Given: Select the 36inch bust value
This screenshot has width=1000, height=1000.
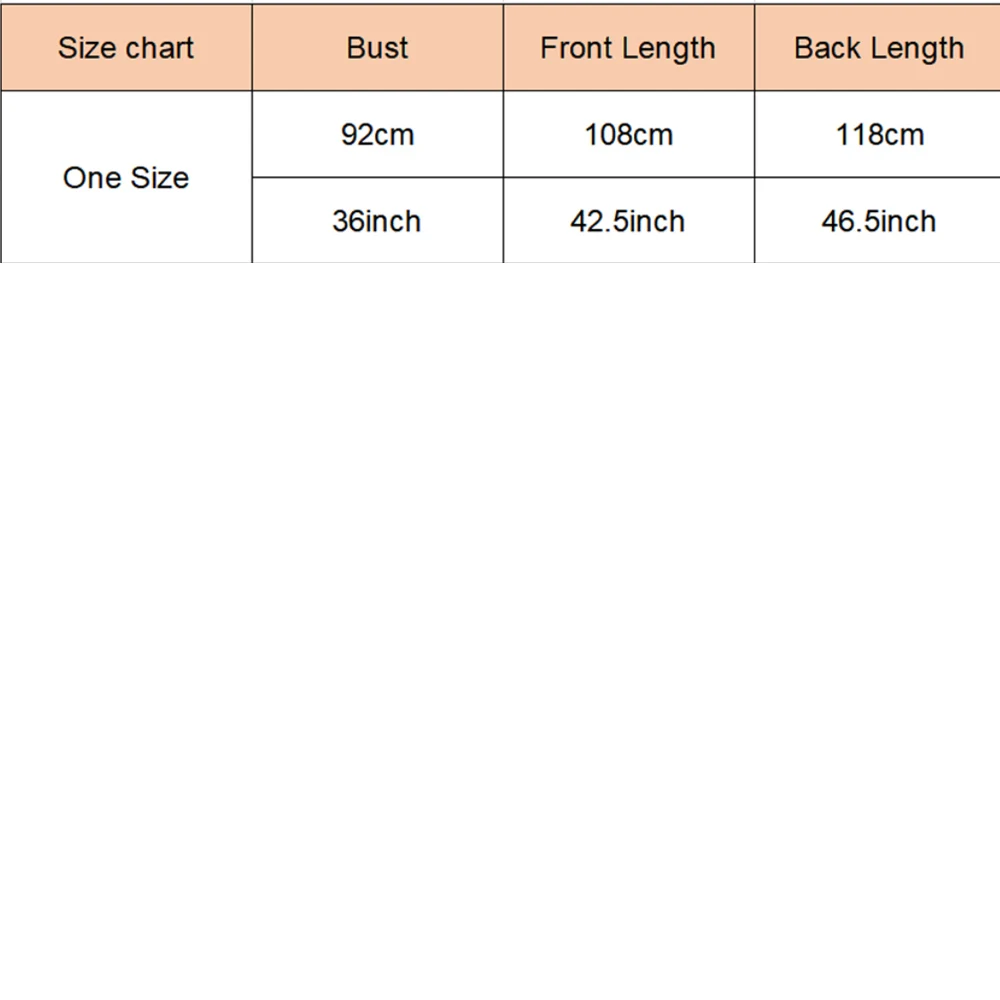Looking at the screenshot, I should pyautogui.click(x=378, y=221).
